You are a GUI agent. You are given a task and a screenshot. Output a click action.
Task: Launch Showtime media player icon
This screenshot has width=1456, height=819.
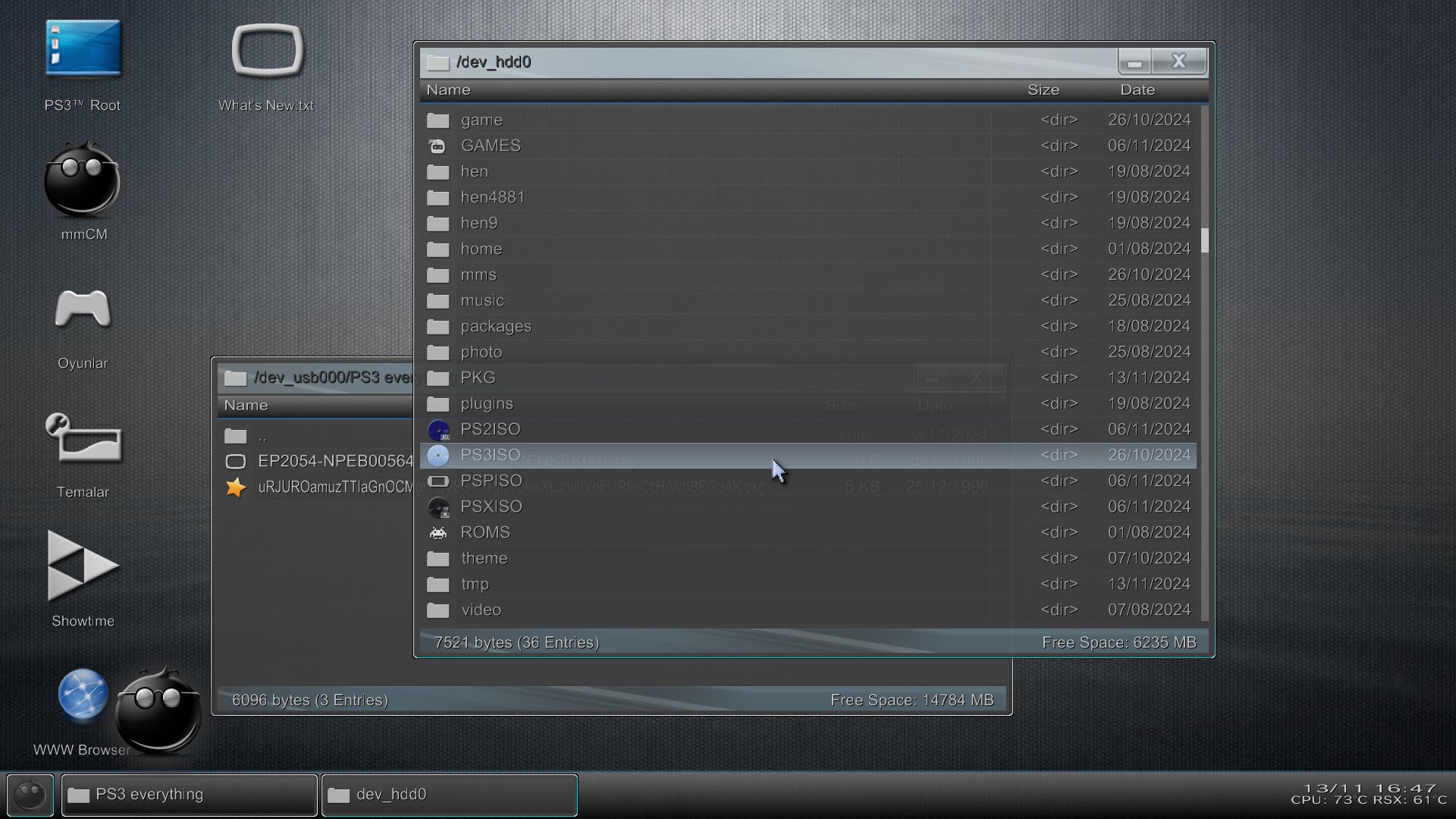pos(83,566)
